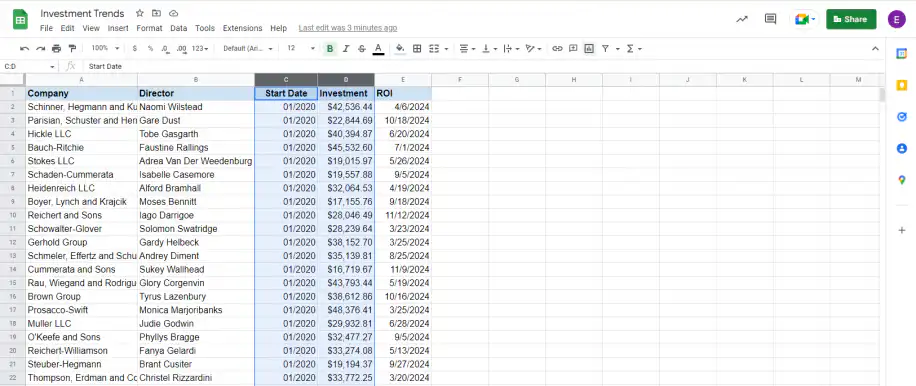This screenshot has width=916, height=386.
Task: Toggle bold formatting
Action: (330, 48)
